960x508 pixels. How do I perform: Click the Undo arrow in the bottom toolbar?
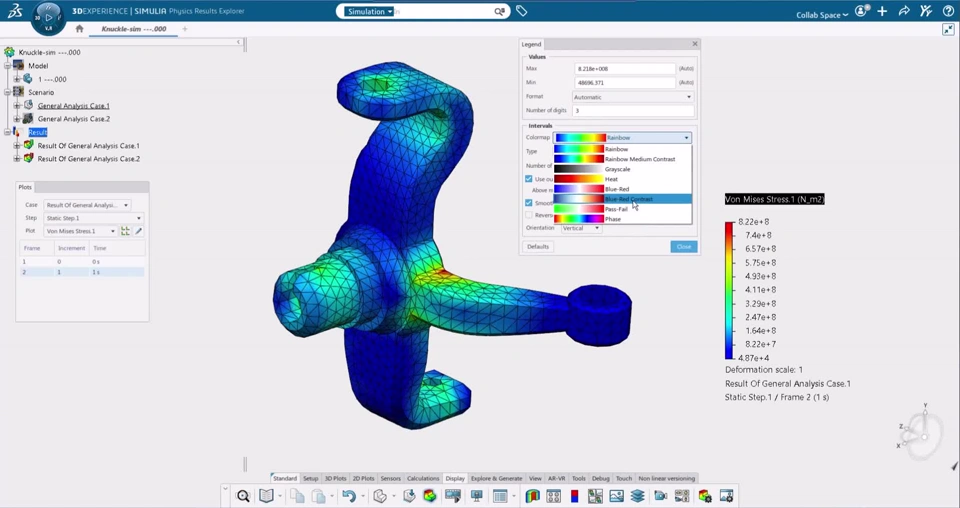(349, 496)
